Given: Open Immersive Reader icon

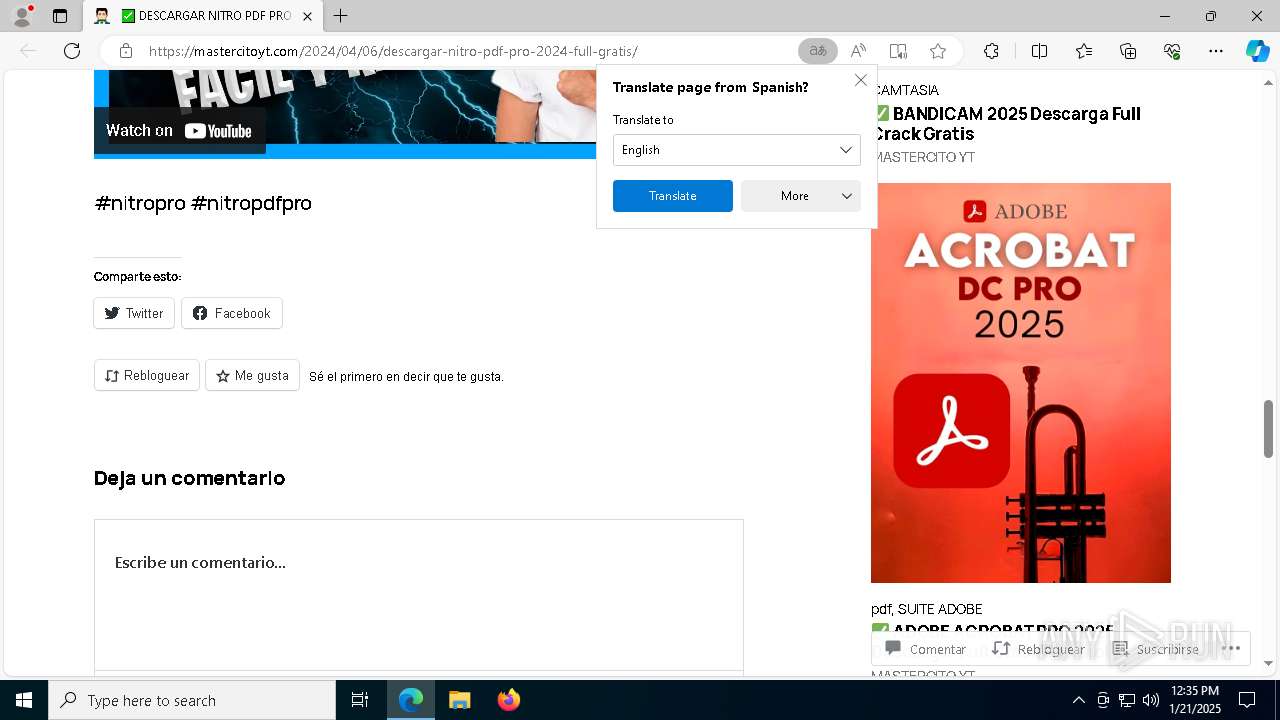Looking at the screenshot, I should click(x=898, y=51).
